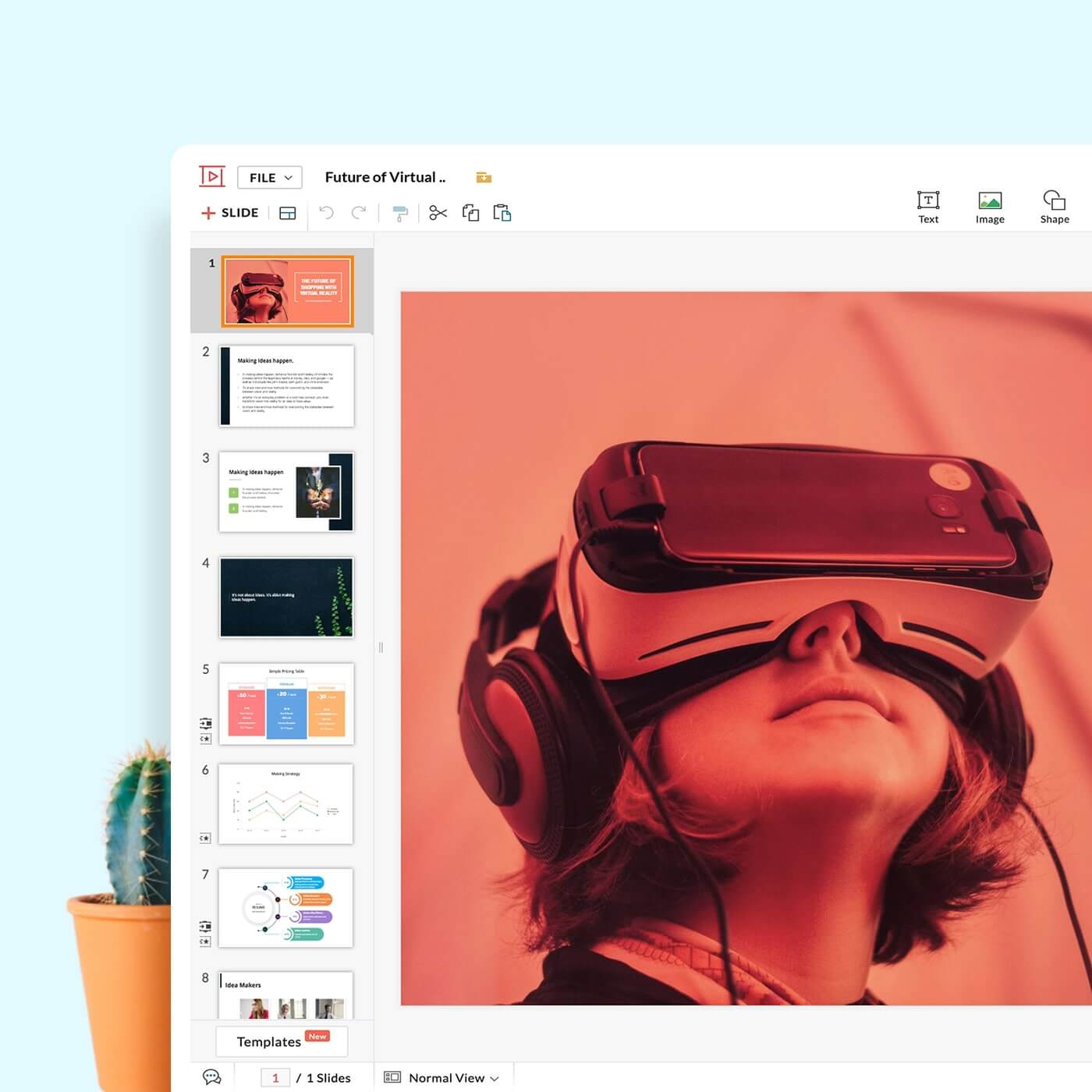Insert a Text box

[x=928, y=207]
